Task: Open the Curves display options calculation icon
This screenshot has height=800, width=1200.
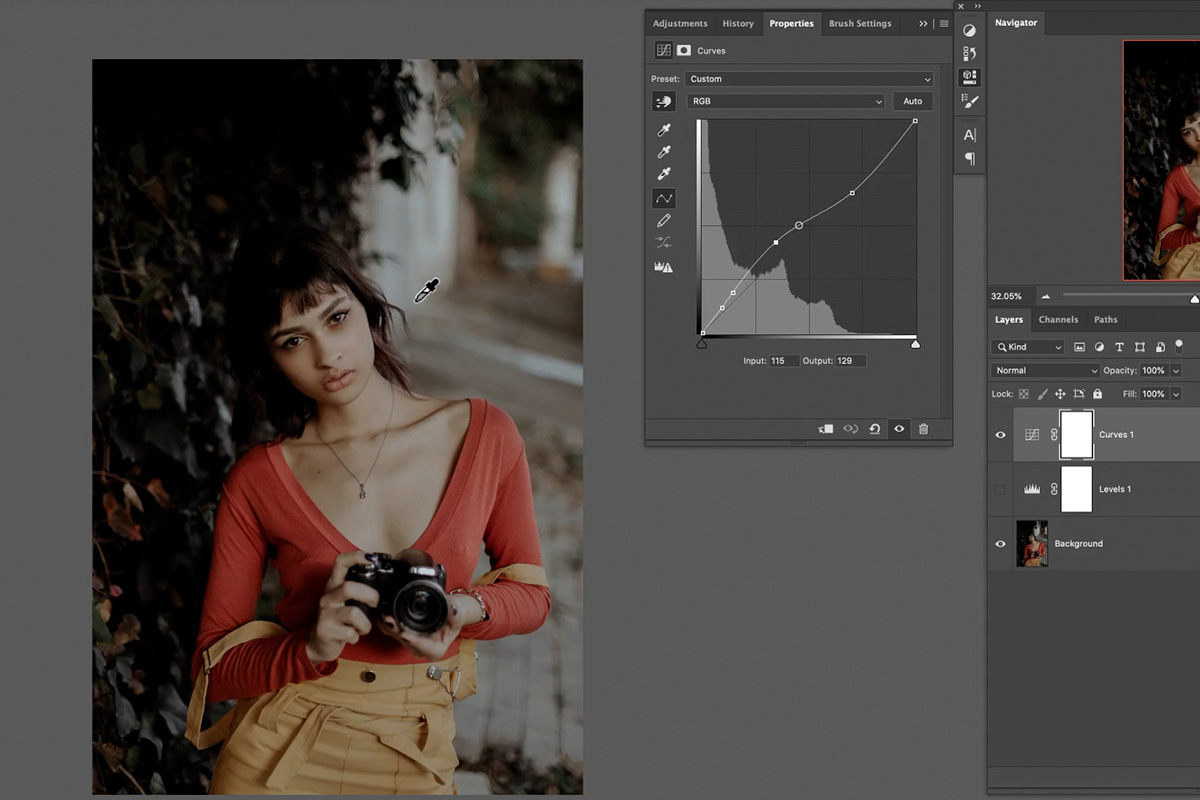Action: pos(663,266)
